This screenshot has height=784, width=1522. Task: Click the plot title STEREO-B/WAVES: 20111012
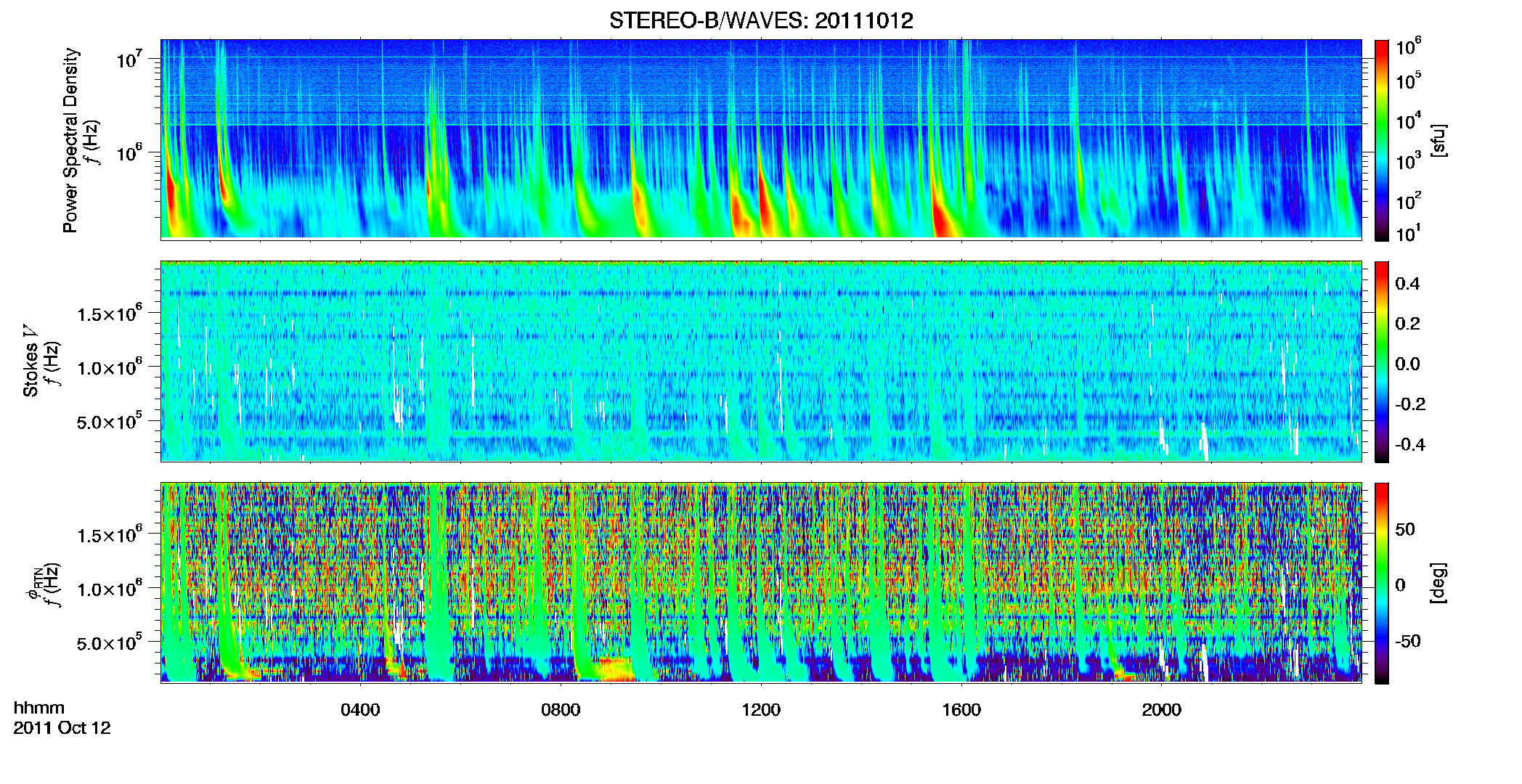[761, 20]
